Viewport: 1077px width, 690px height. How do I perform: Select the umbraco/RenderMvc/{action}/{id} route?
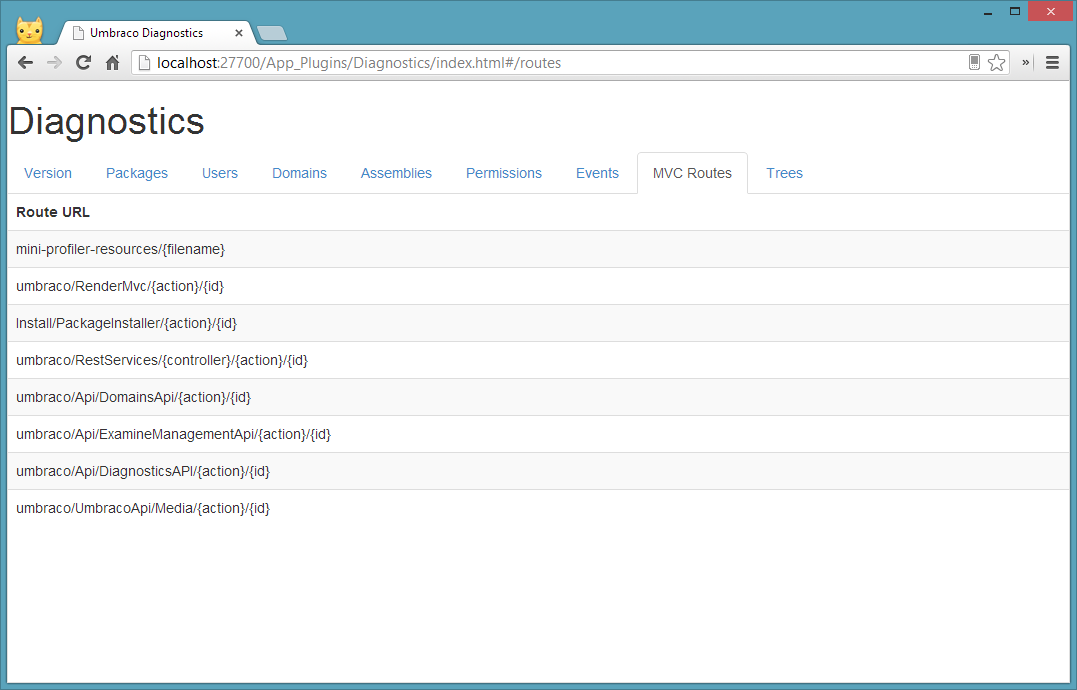pos(538,286)
